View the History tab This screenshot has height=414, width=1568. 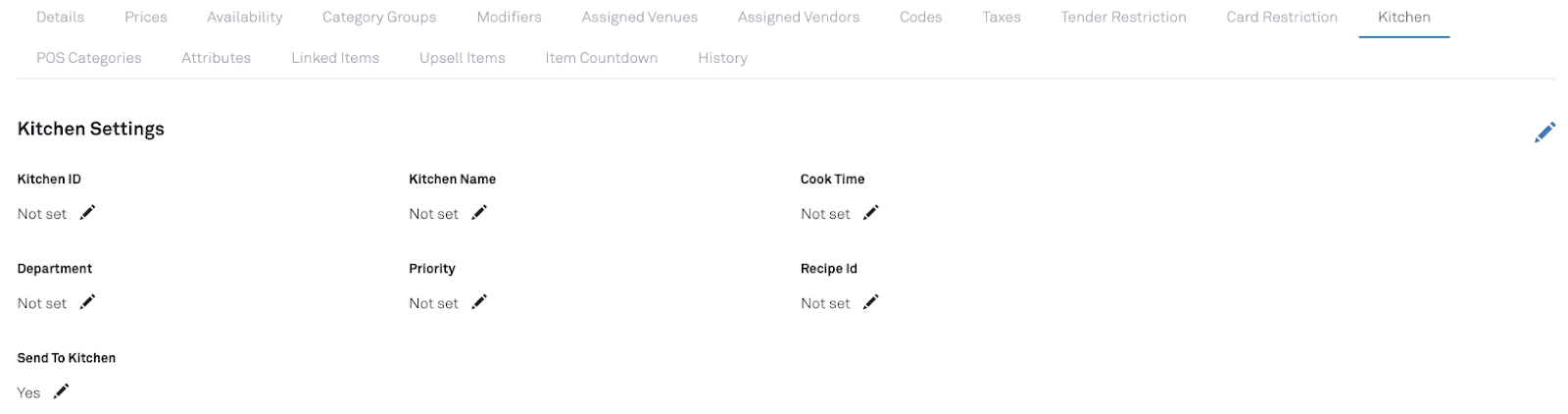722,58
